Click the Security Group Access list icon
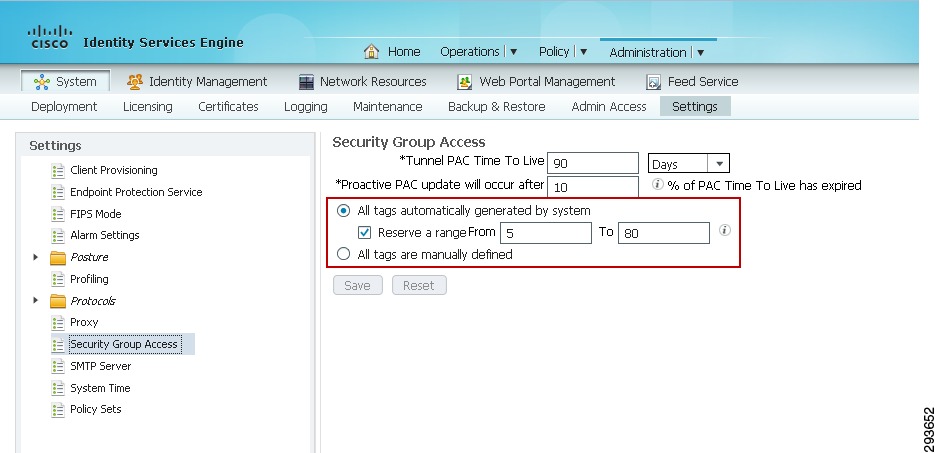 click(x=58, y=345)
